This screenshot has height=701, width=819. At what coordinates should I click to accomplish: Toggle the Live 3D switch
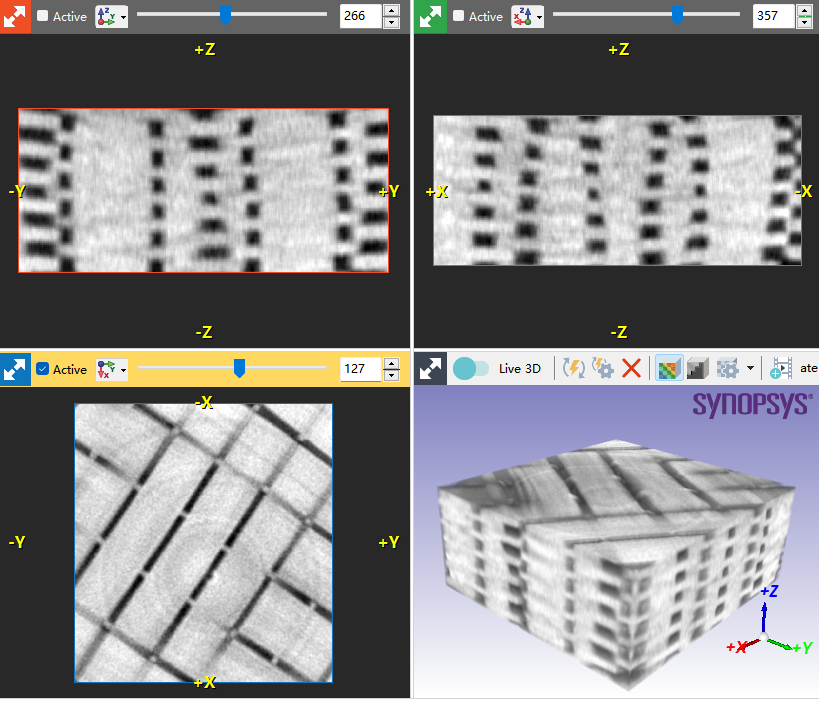[x=470, y=367]
